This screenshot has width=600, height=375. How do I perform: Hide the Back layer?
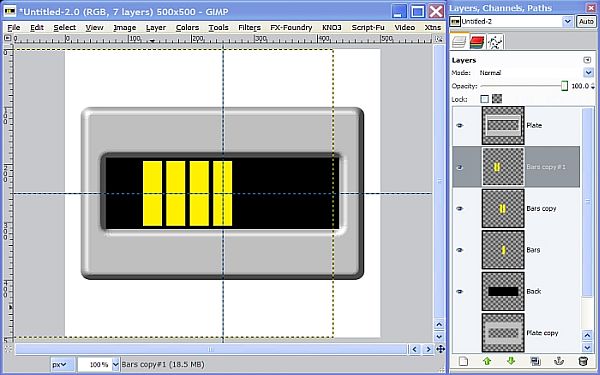tap(460, 292)
